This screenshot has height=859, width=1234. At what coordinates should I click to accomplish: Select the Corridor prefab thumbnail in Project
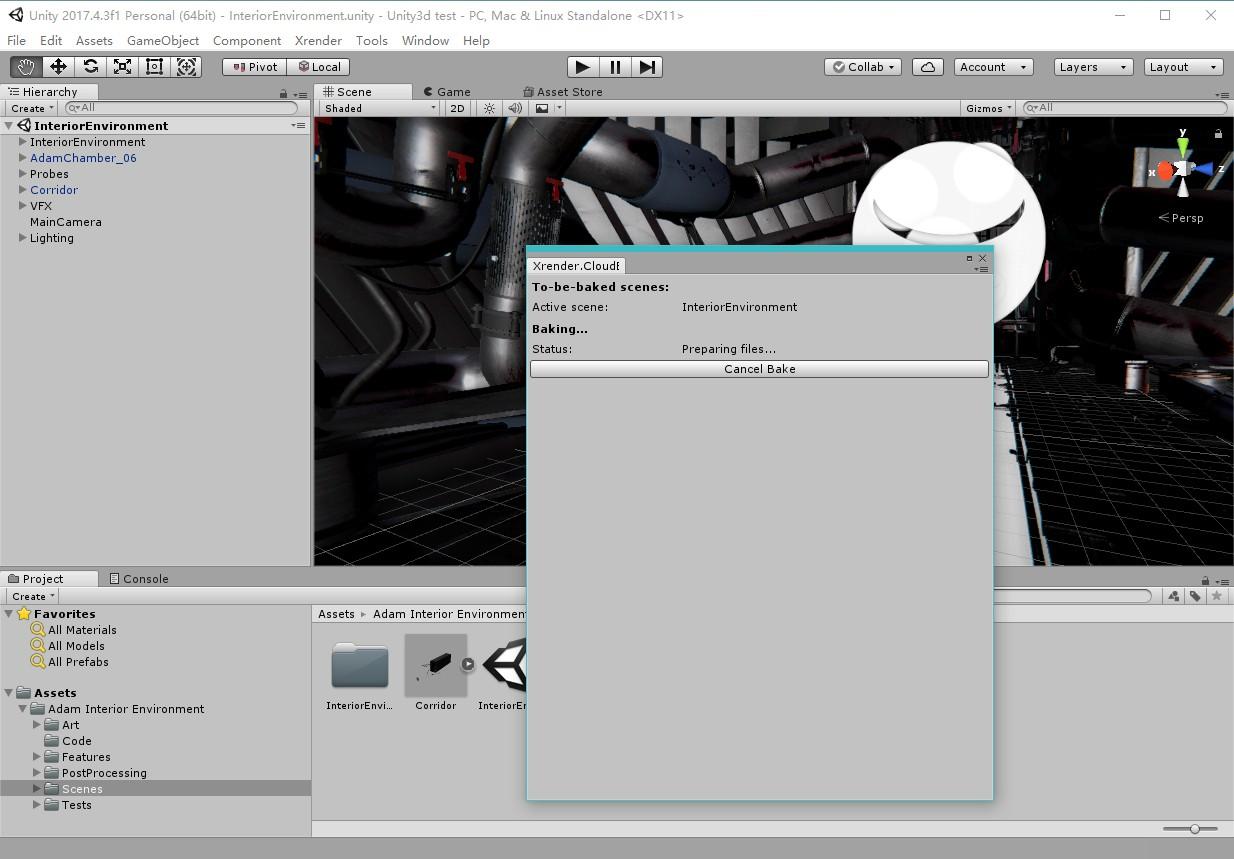click(435, 665)
